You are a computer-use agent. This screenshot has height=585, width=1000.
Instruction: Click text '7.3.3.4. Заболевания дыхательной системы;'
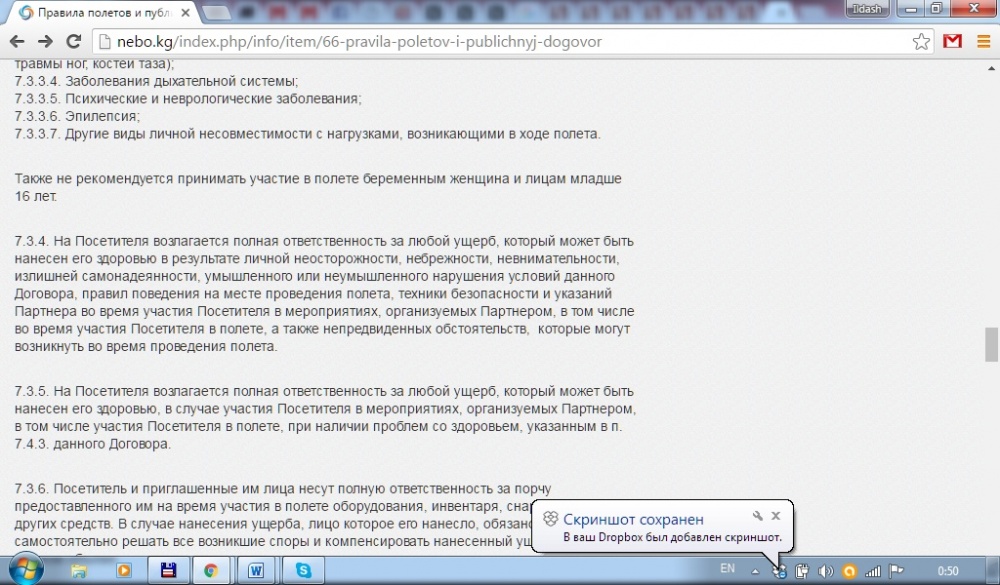tap(156, 81)
